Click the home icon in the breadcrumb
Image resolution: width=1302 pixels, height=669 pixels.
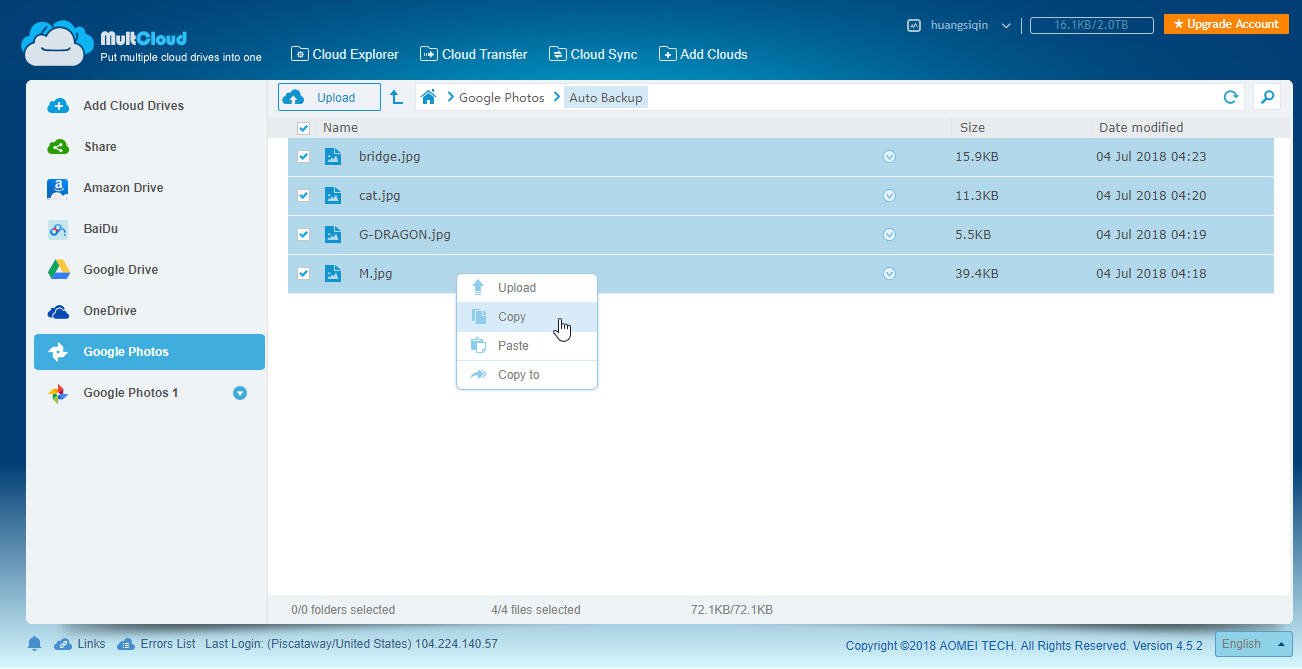tap(428, 97)
